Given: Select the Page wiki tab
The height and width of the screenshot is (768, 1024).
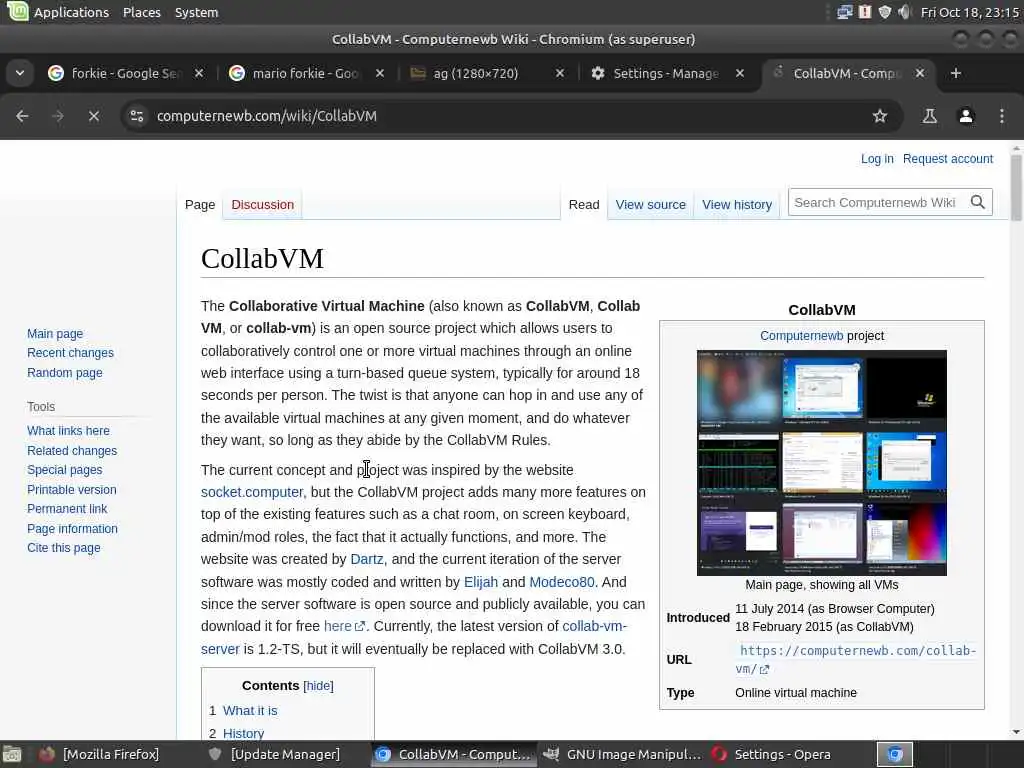Looking at the screenshot, I should 200,204.
